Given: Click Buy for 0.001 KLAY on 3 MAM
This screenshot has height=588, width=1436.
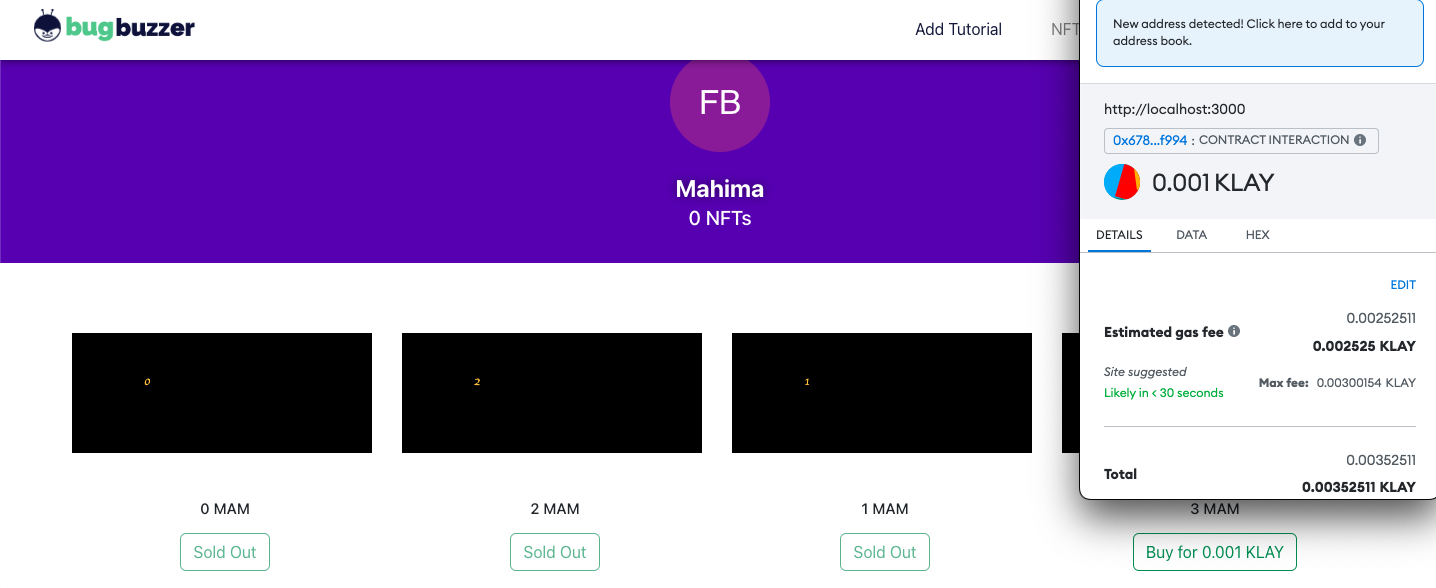Looking at the screenshot, I should click(x=1214, y=551).
